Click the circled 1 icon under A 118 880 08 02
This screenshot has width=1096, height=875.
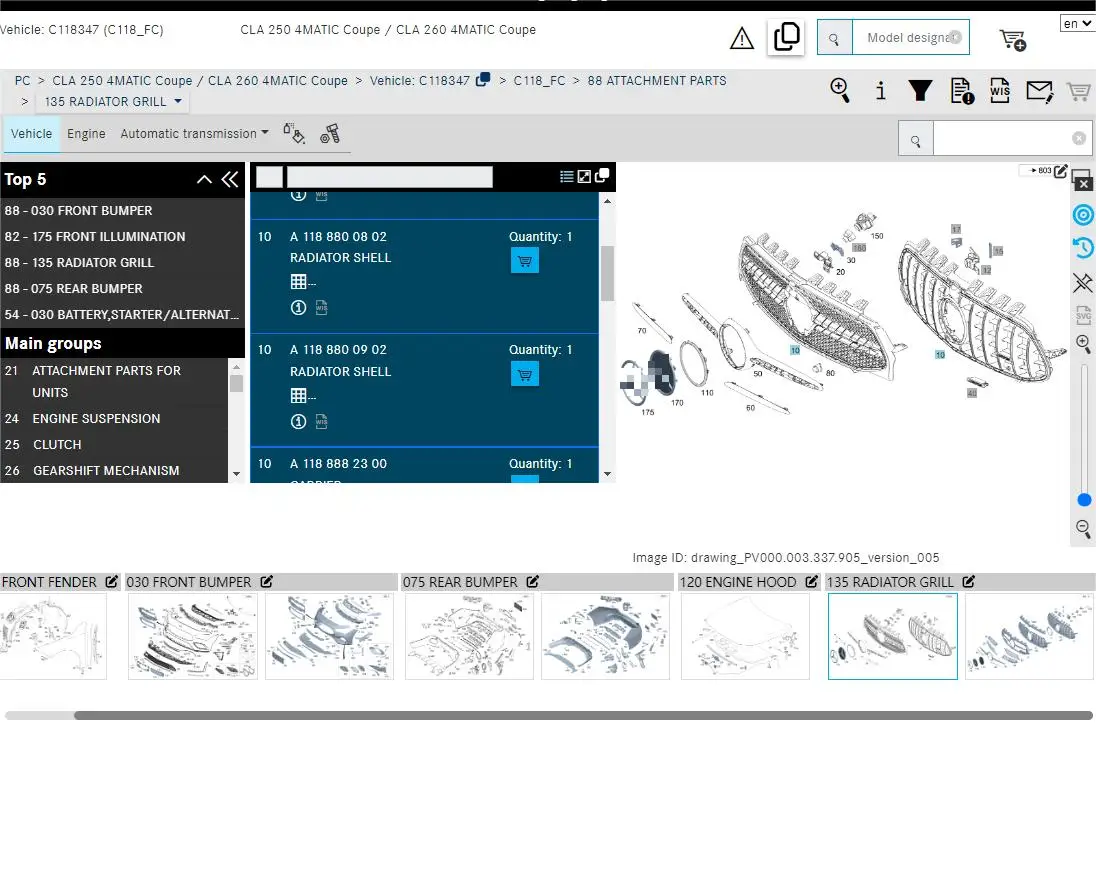(298, 308)
